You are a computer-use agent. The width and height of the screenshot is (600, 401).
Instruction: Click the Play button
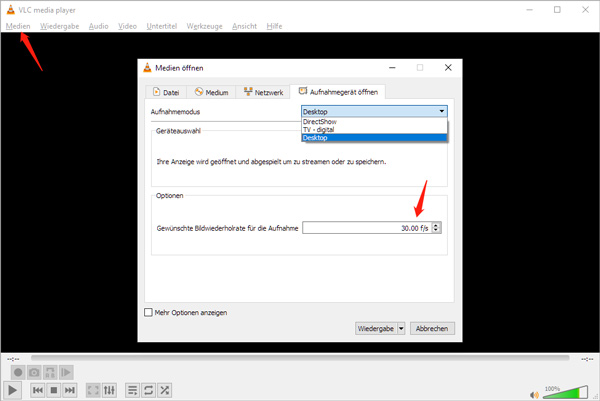(x=14, y=389)
